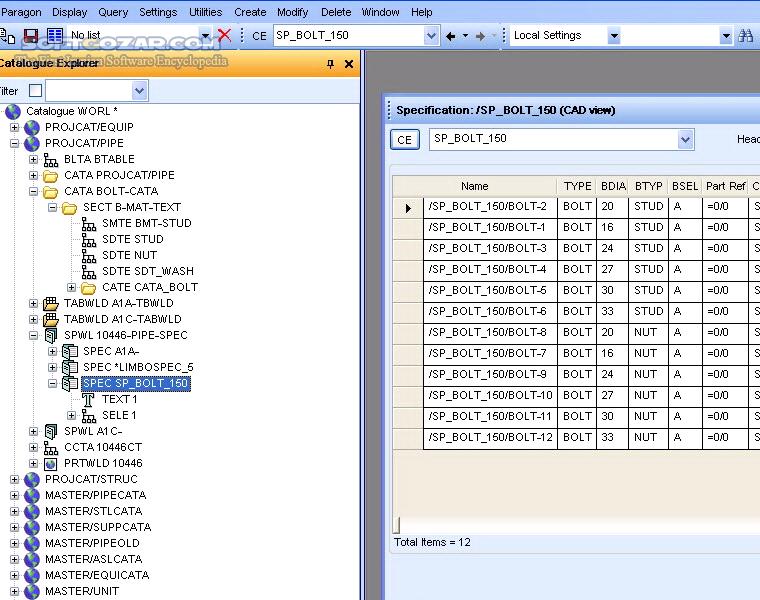Viewport: 760px width, 600px height.
Task: Open the Utilities menu
Action: (206, 12)
